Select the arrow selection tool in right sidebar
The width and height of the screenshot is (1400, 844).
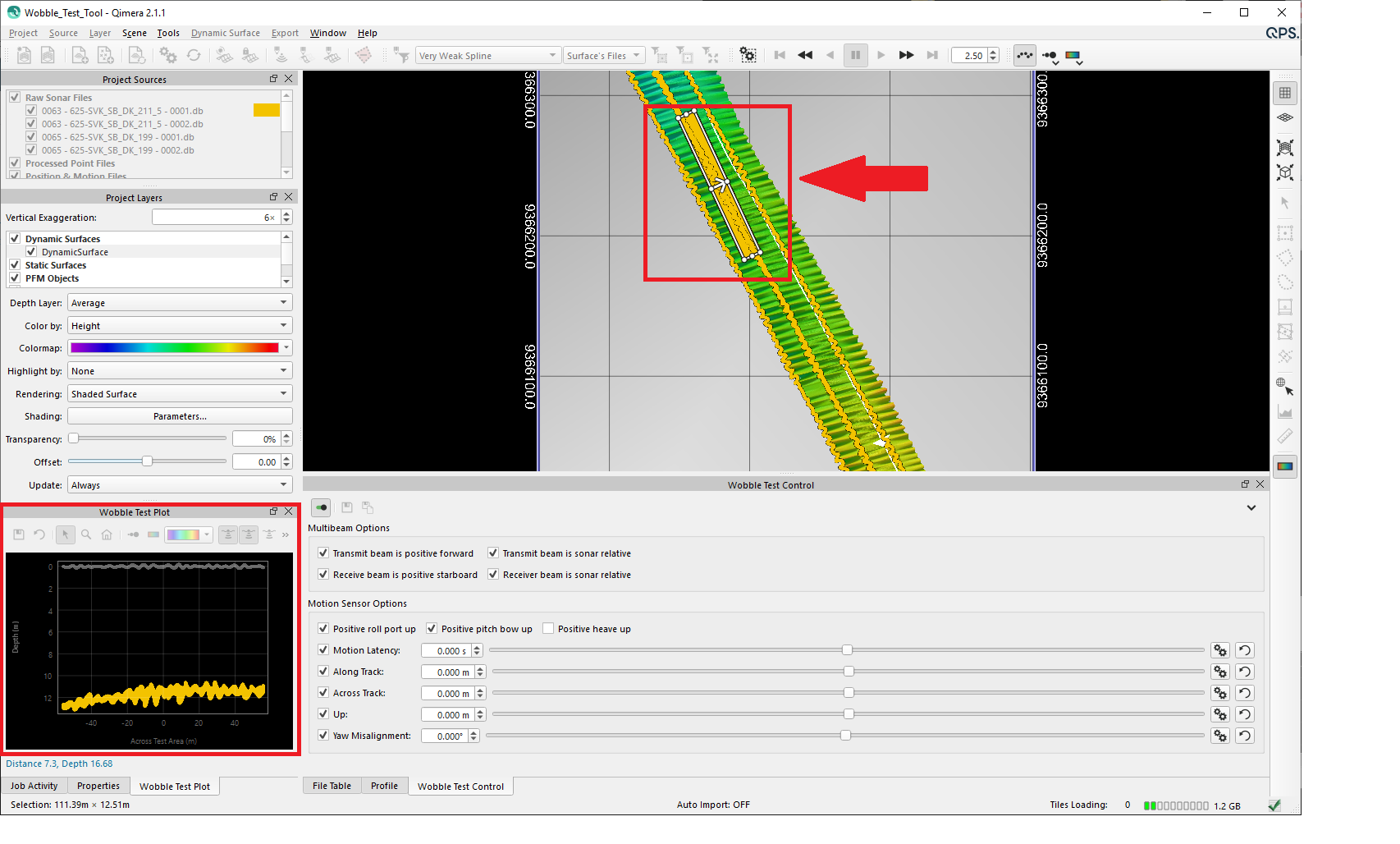tap(1285, 203)
